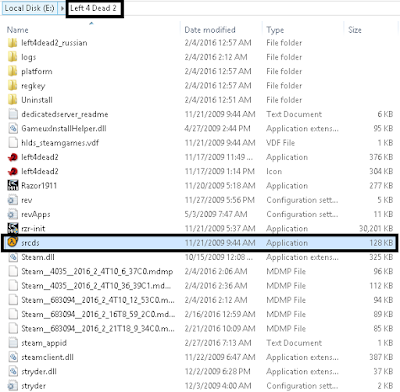Select the revApps file name

36,215
